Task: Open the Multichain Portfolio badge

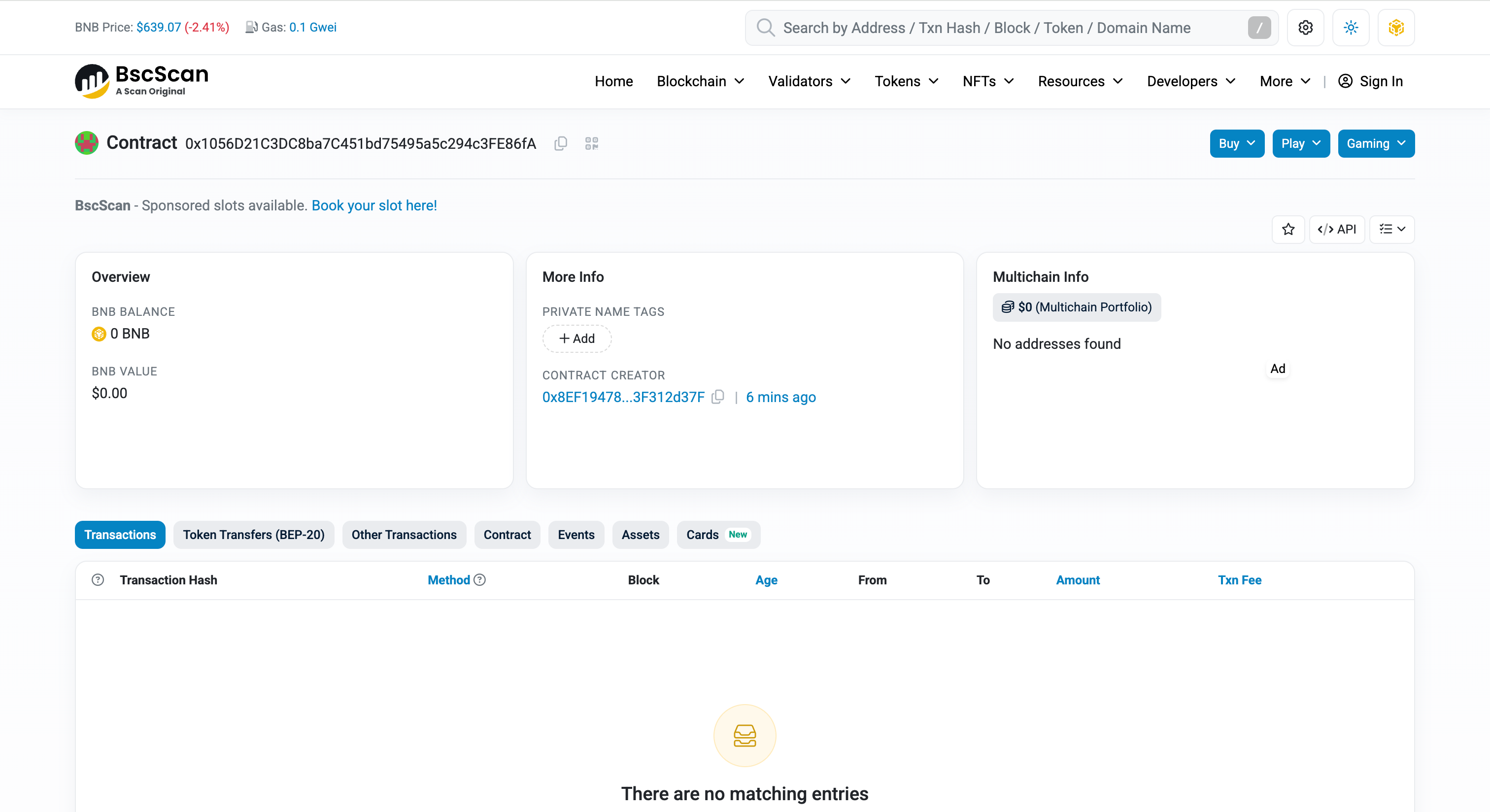Action: click(1077, 307)
